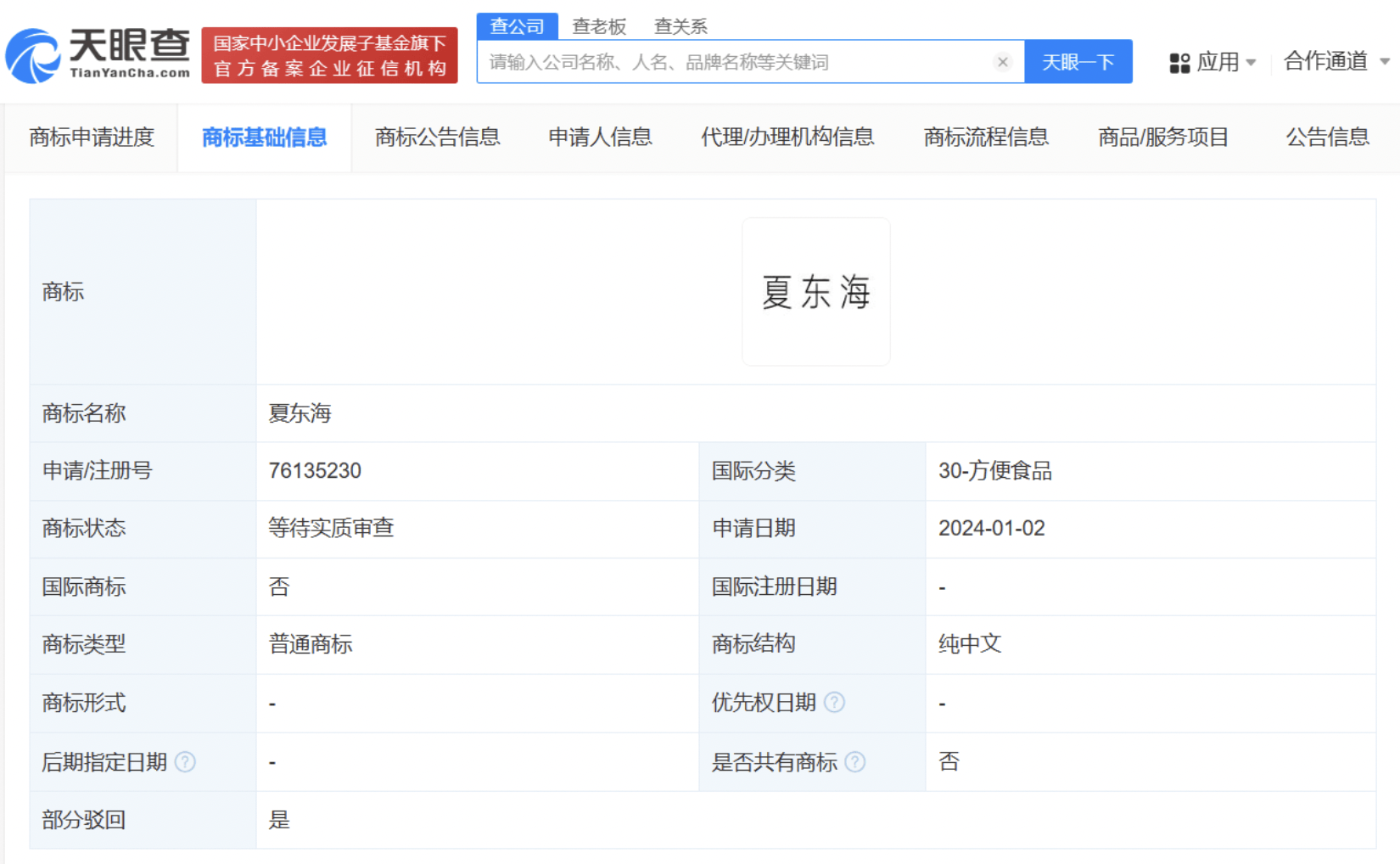Switch to 查关系 search tab
The width and height of the screenshot is (1400, 864).
680,26
